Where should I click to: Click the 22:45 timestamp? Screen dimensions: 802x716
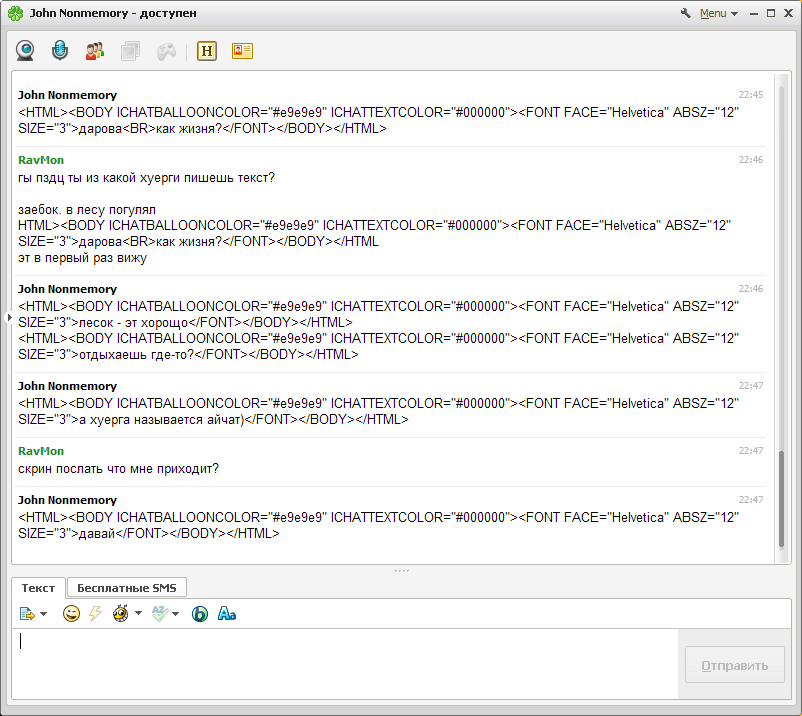(751, 95)
